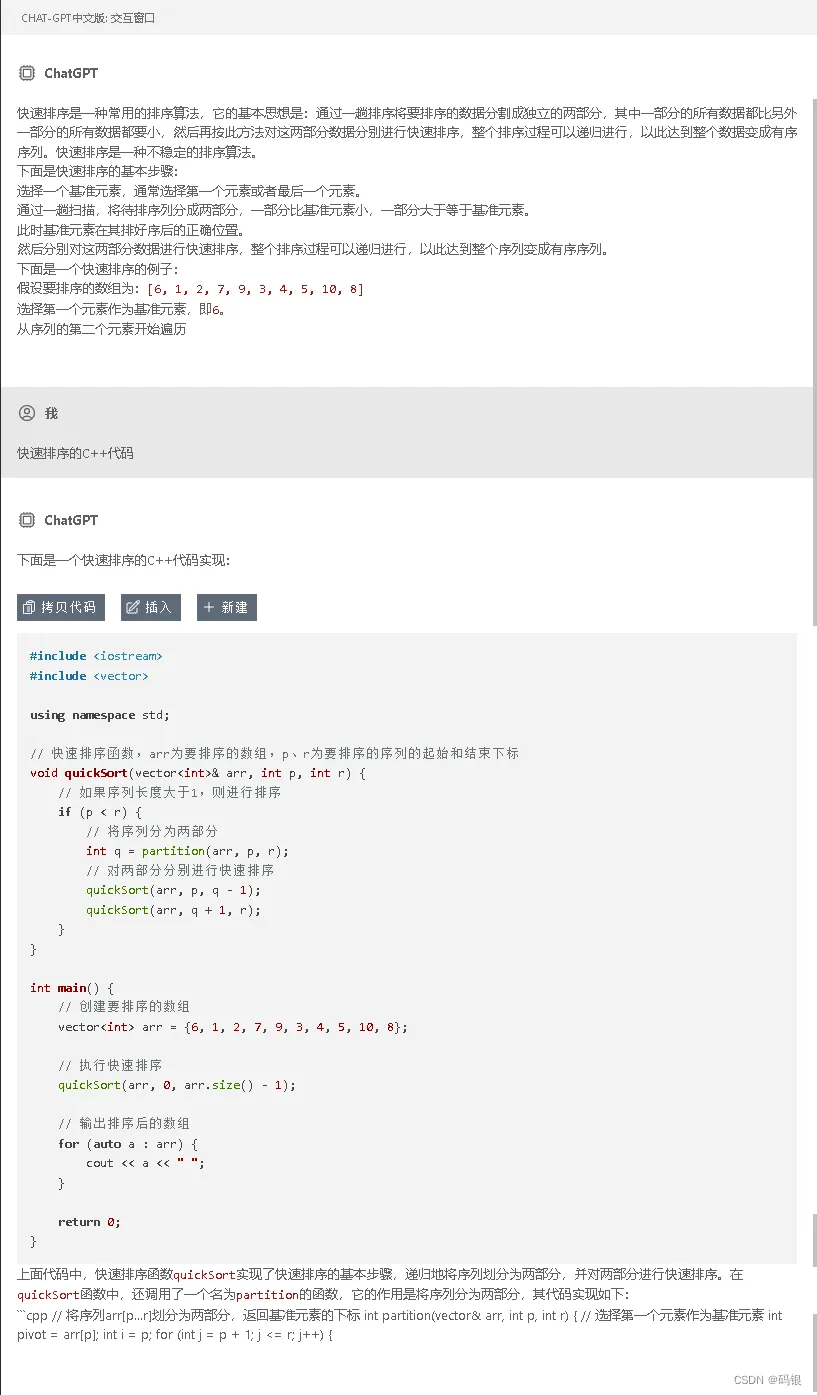Click the 下面是一个快速排序的C++代码实现 text line
Image resolution: width=817 pixels, height=1395 pixels.
pos(124,560)
